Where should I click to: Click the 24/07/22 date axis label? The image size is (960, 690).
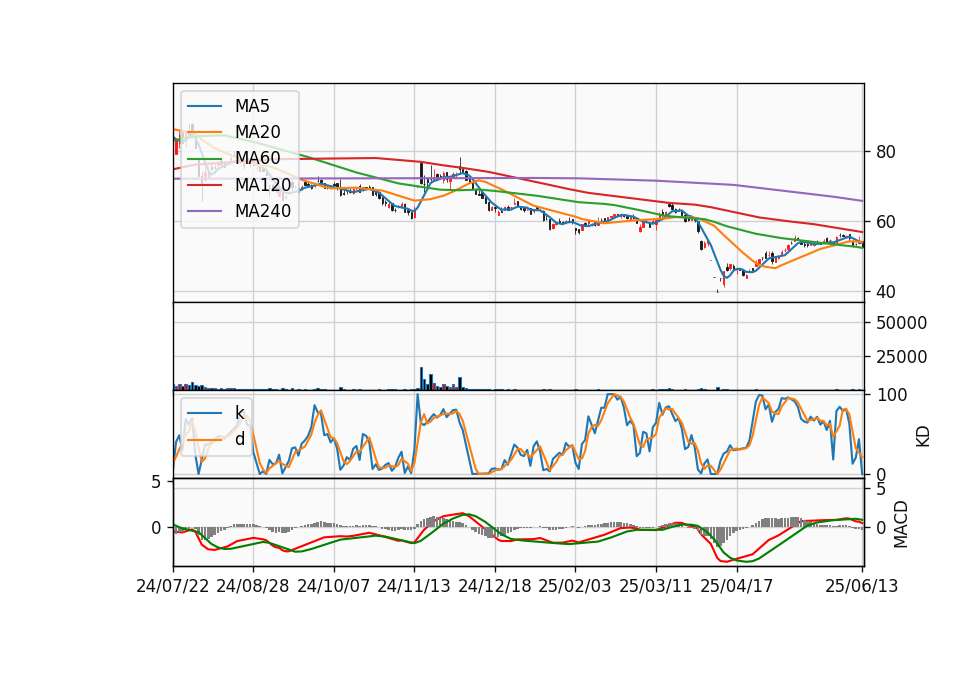point(173,586)
